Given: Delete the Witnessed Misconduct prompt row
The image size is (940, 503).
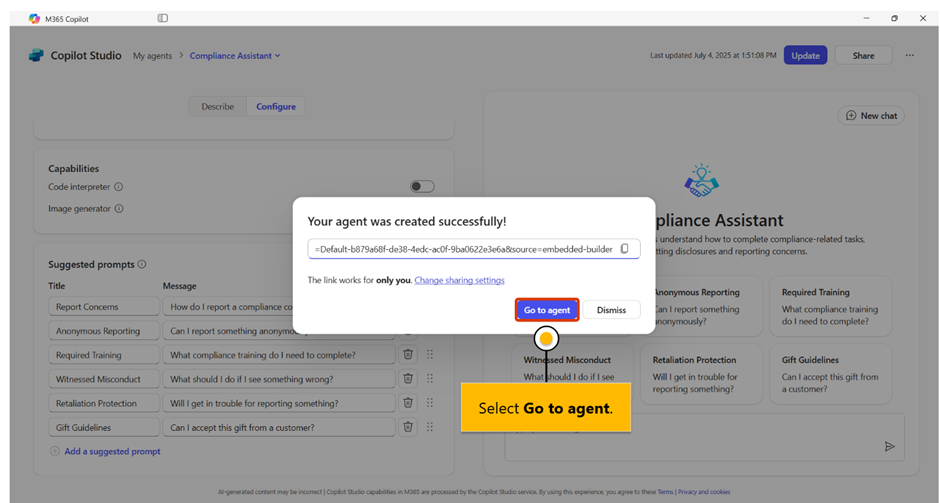Looking at the screenshot, I should 408,378.
